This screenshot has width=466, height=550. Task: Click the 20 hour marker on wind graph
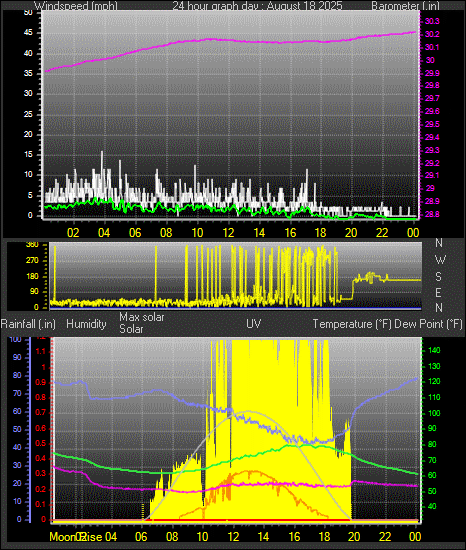(351, 233)
